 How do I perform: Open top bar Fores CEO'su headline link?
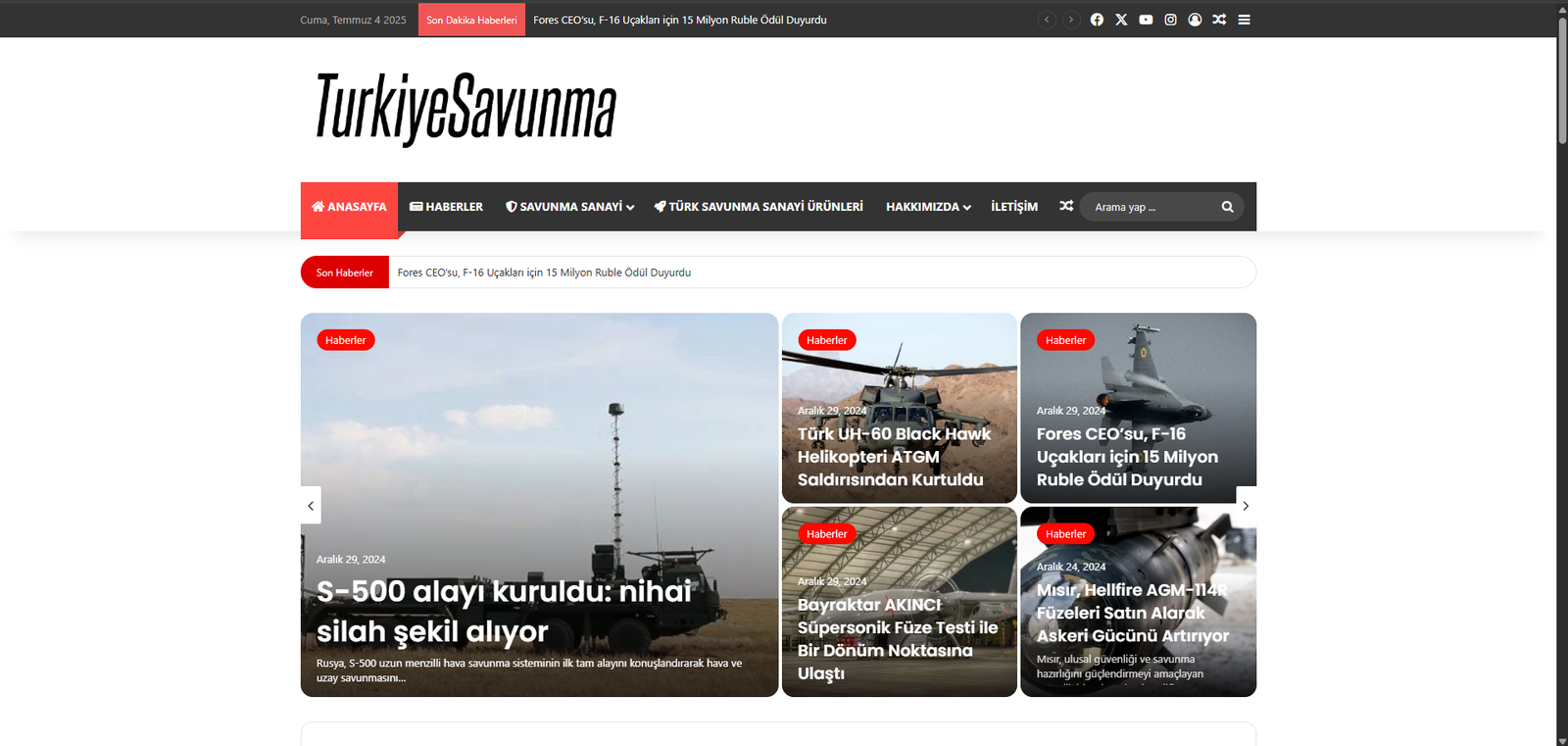pos(680,20)
